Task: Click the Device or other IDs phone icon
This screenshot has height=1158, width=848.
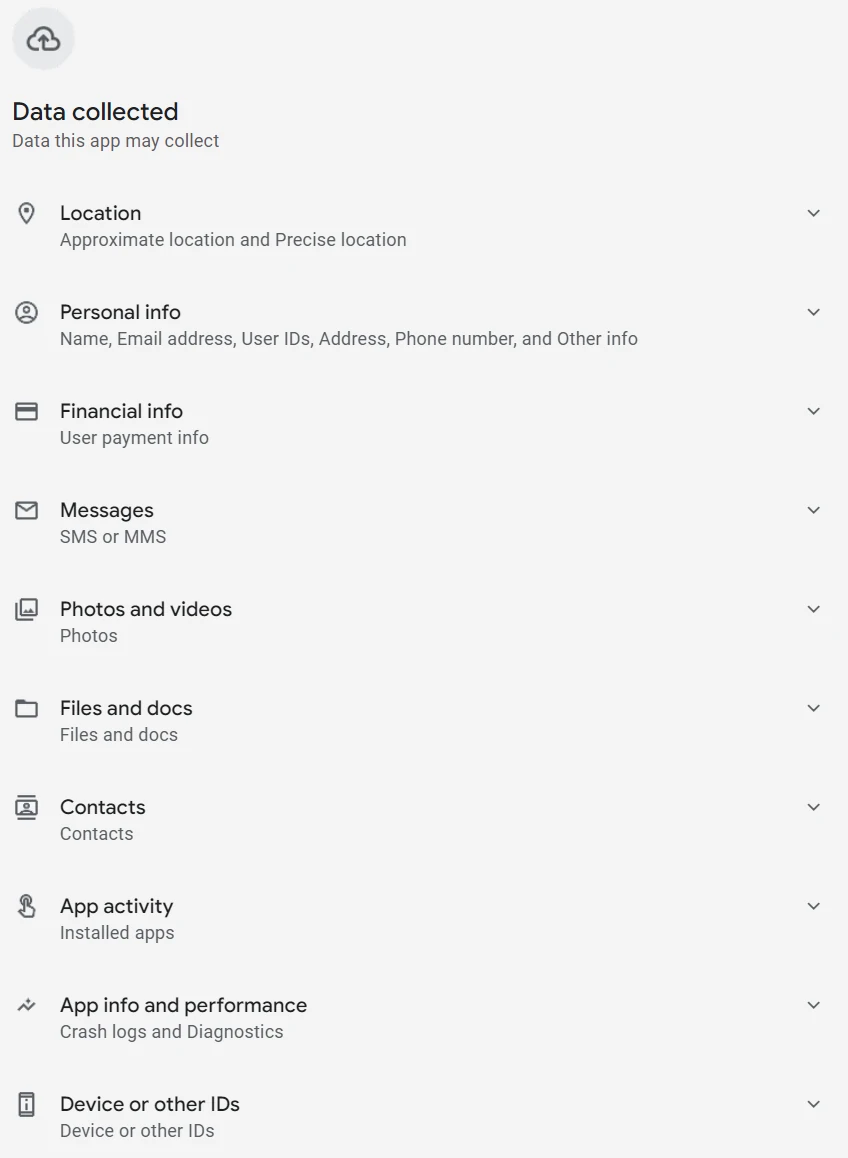Action: click(x=26, y=1104)
